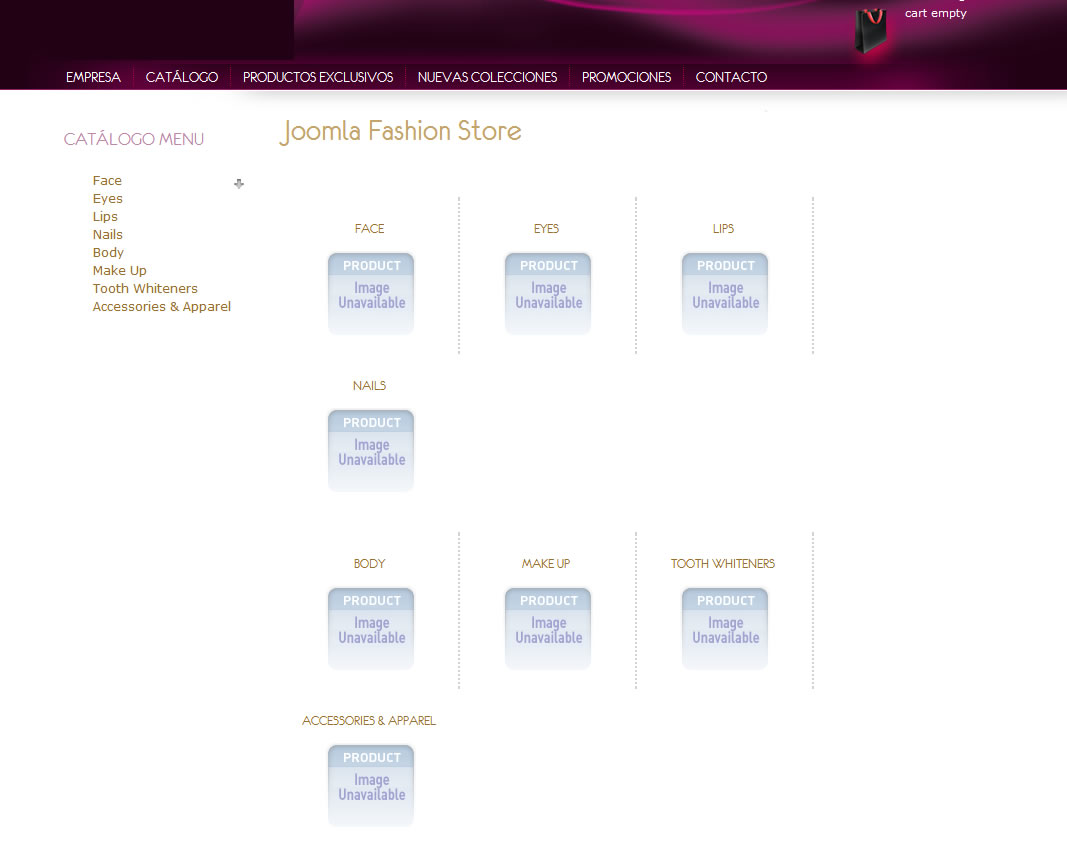Open the product image under EYES

click(x=548, y=294)
